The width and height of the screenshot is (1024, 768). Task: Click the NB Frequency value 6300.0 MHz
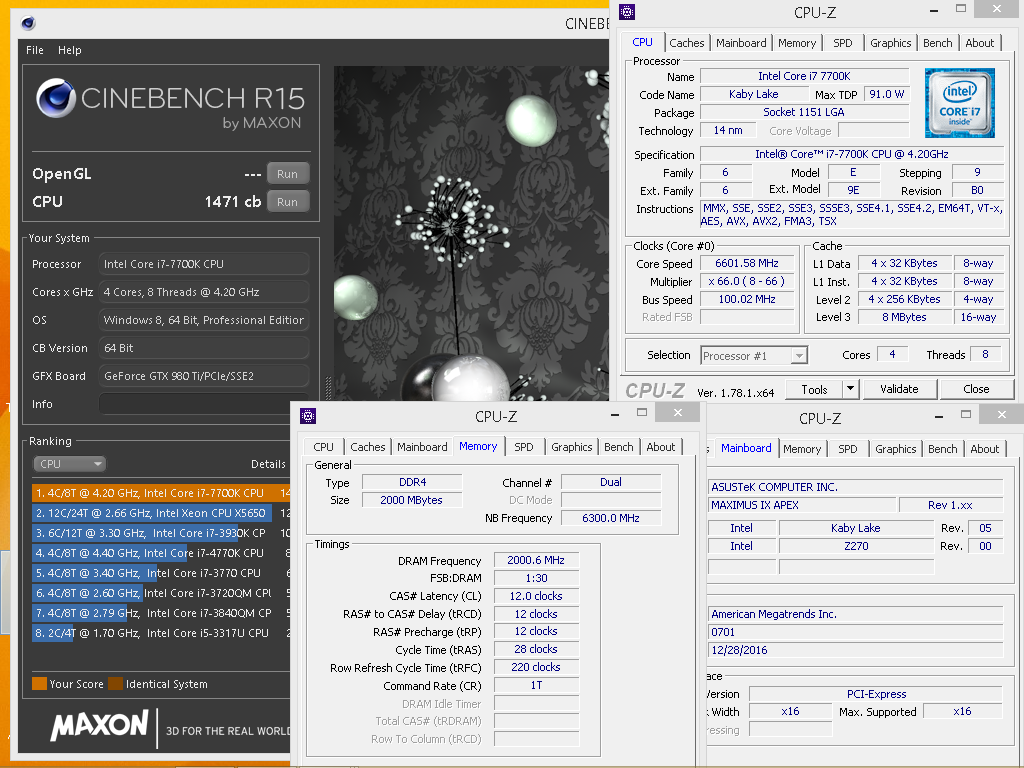click(x=611, y=518)
